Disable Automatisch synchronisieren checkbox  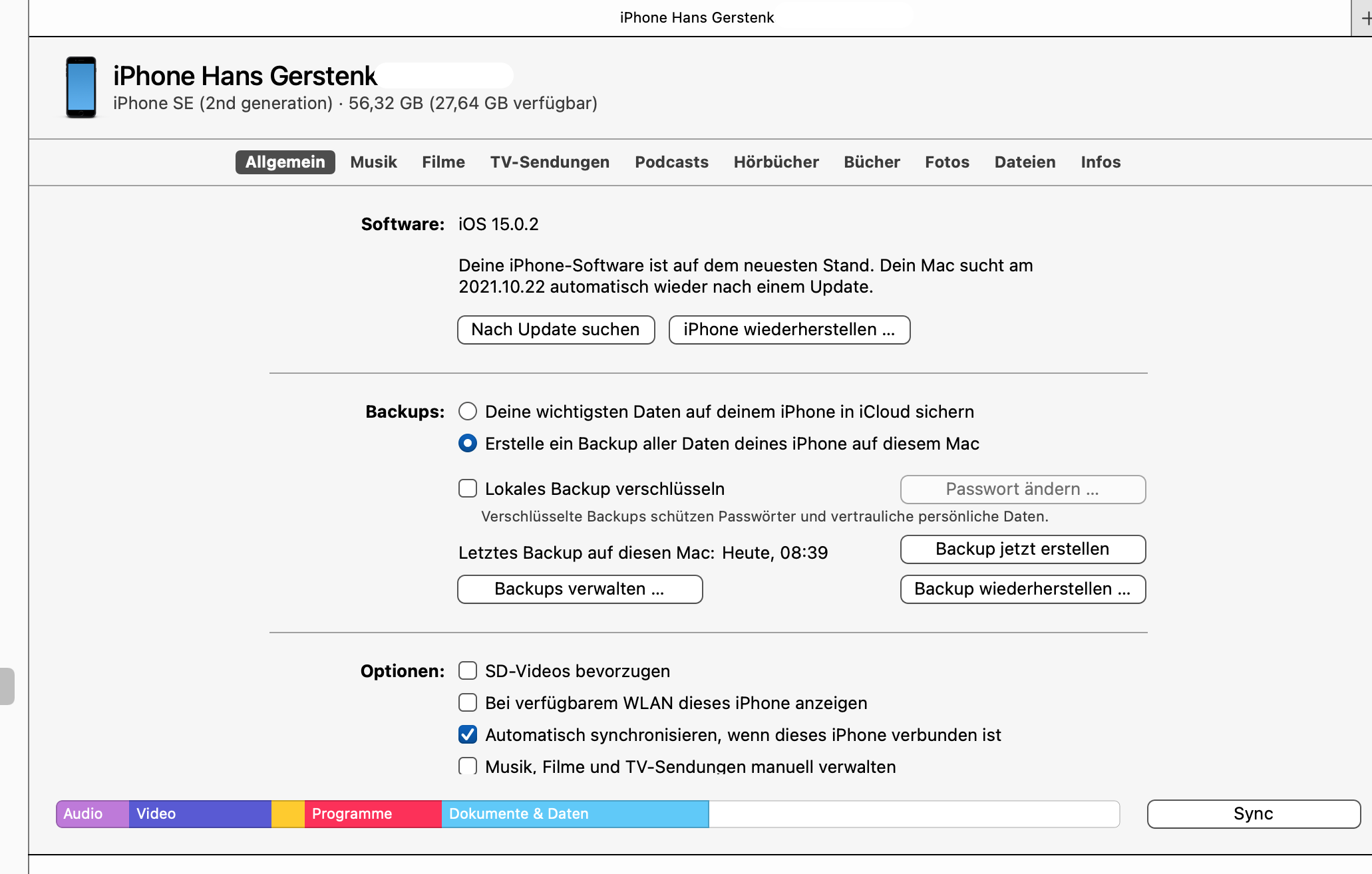point(468,734)
